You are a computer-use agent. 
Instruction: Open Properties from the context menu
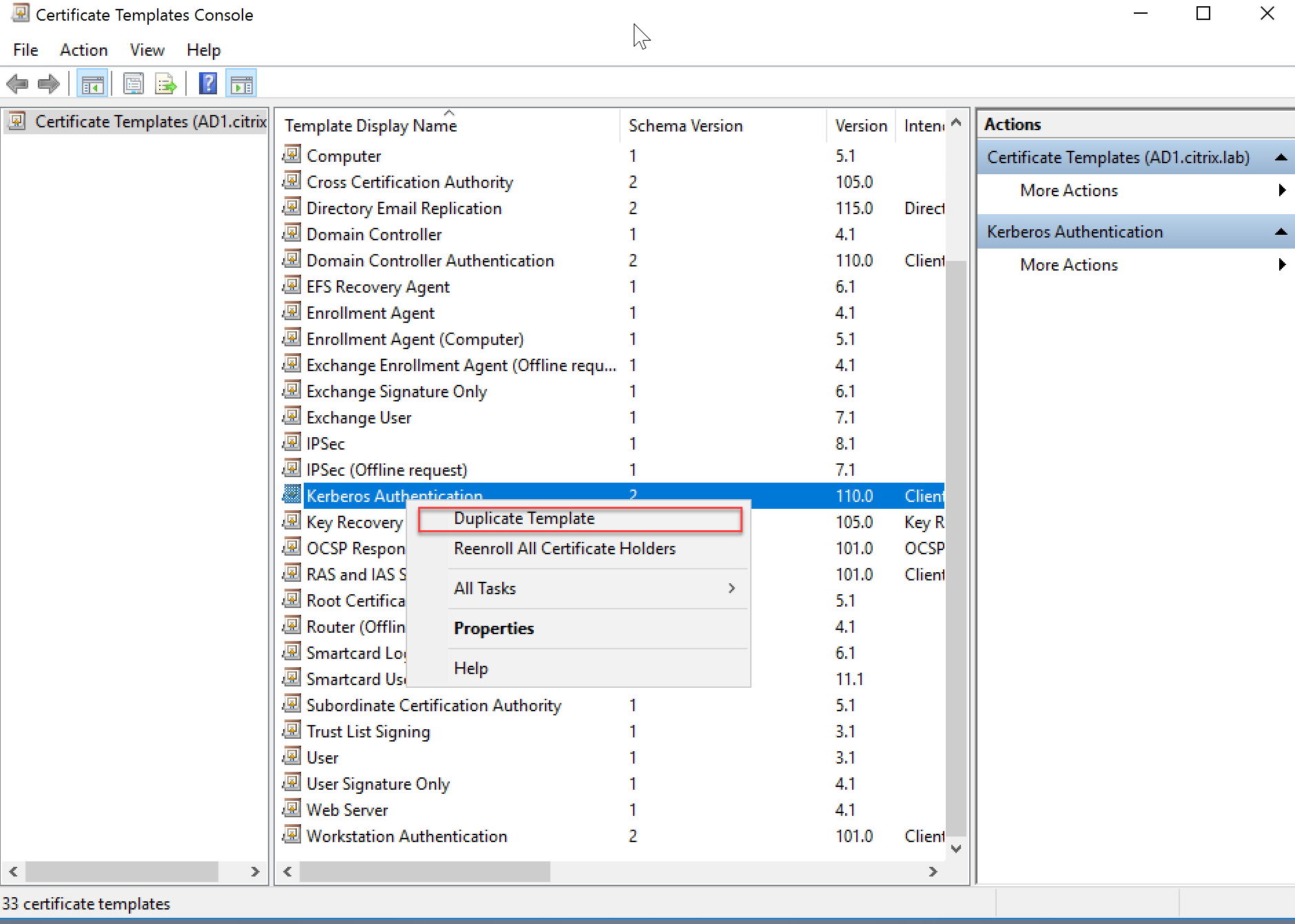[x=494, y=629]
